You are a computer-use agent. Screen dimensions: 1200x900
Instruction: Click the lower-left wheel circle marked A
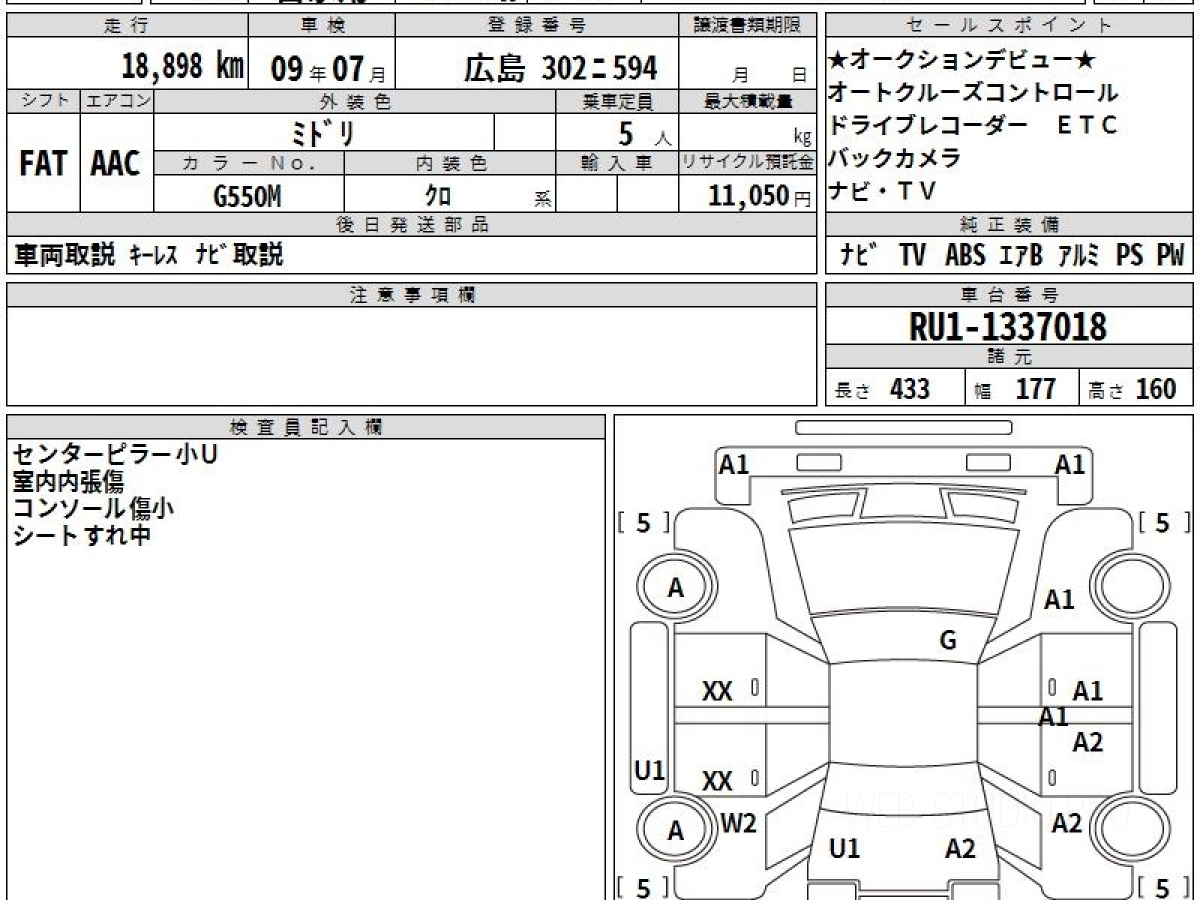(x=676, y=831)
